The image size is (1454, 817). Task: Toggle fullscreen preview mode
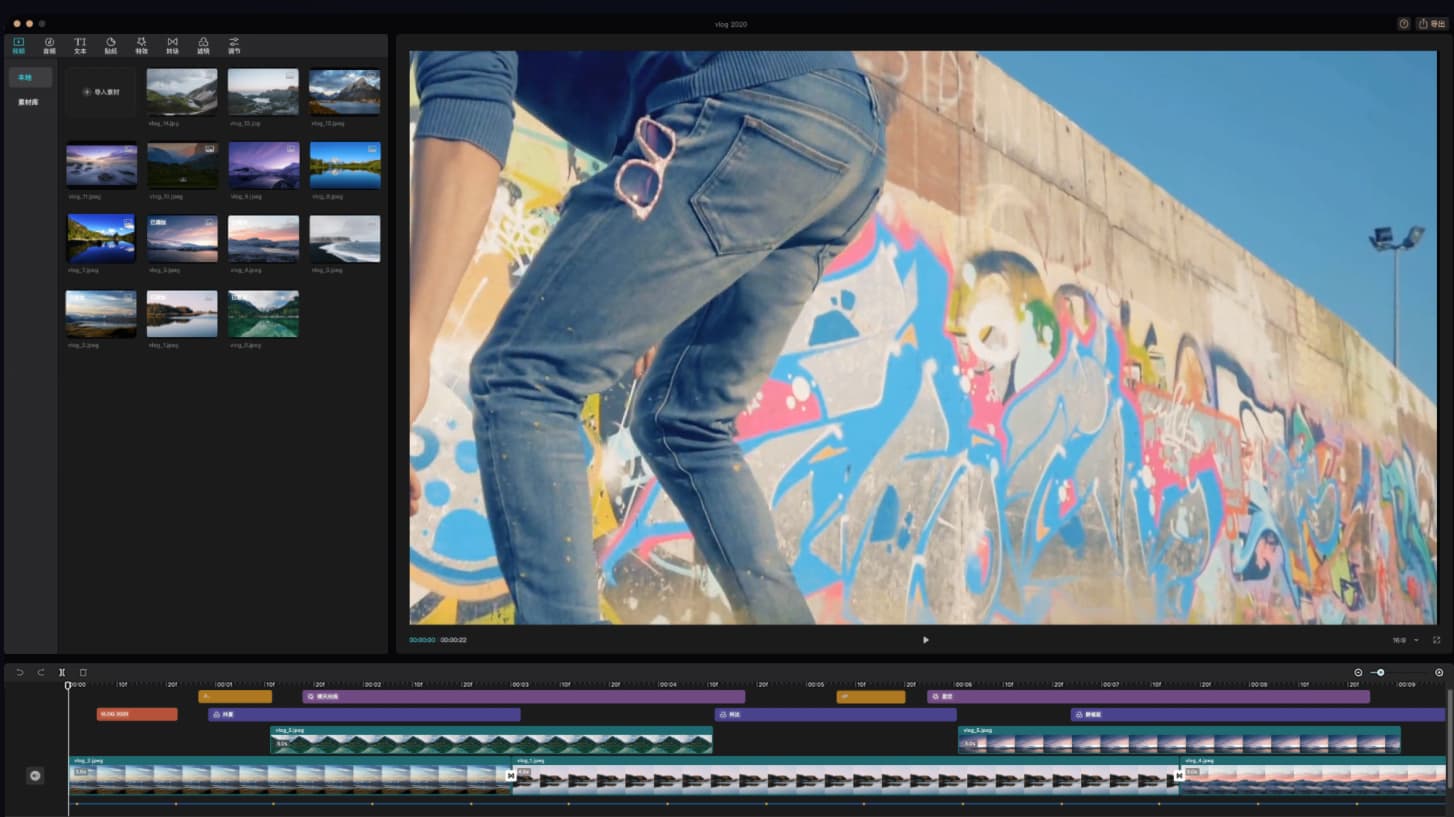coord(1436,640)
